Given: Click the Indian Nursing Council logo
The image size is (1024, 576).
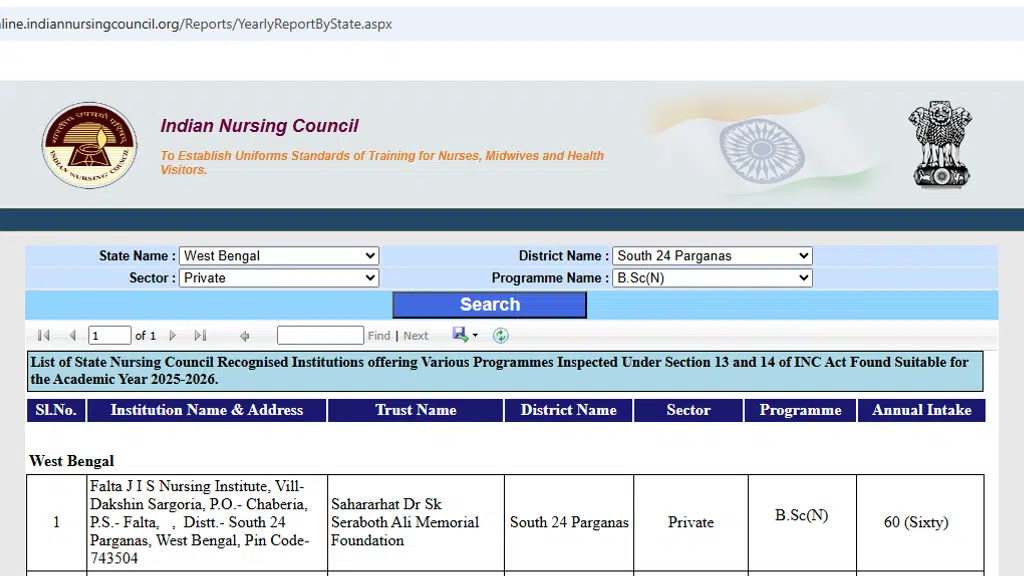Looking at the screenshot, I should point(89,145).
